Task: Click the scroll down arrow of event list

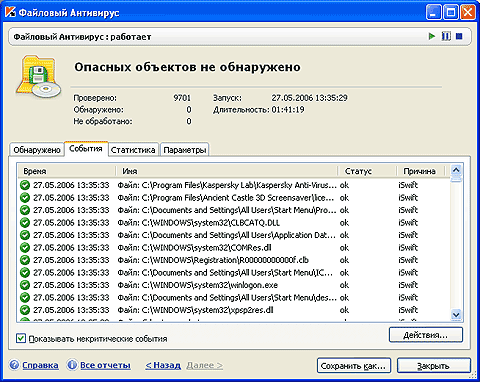Action: [x=456, y=314]
